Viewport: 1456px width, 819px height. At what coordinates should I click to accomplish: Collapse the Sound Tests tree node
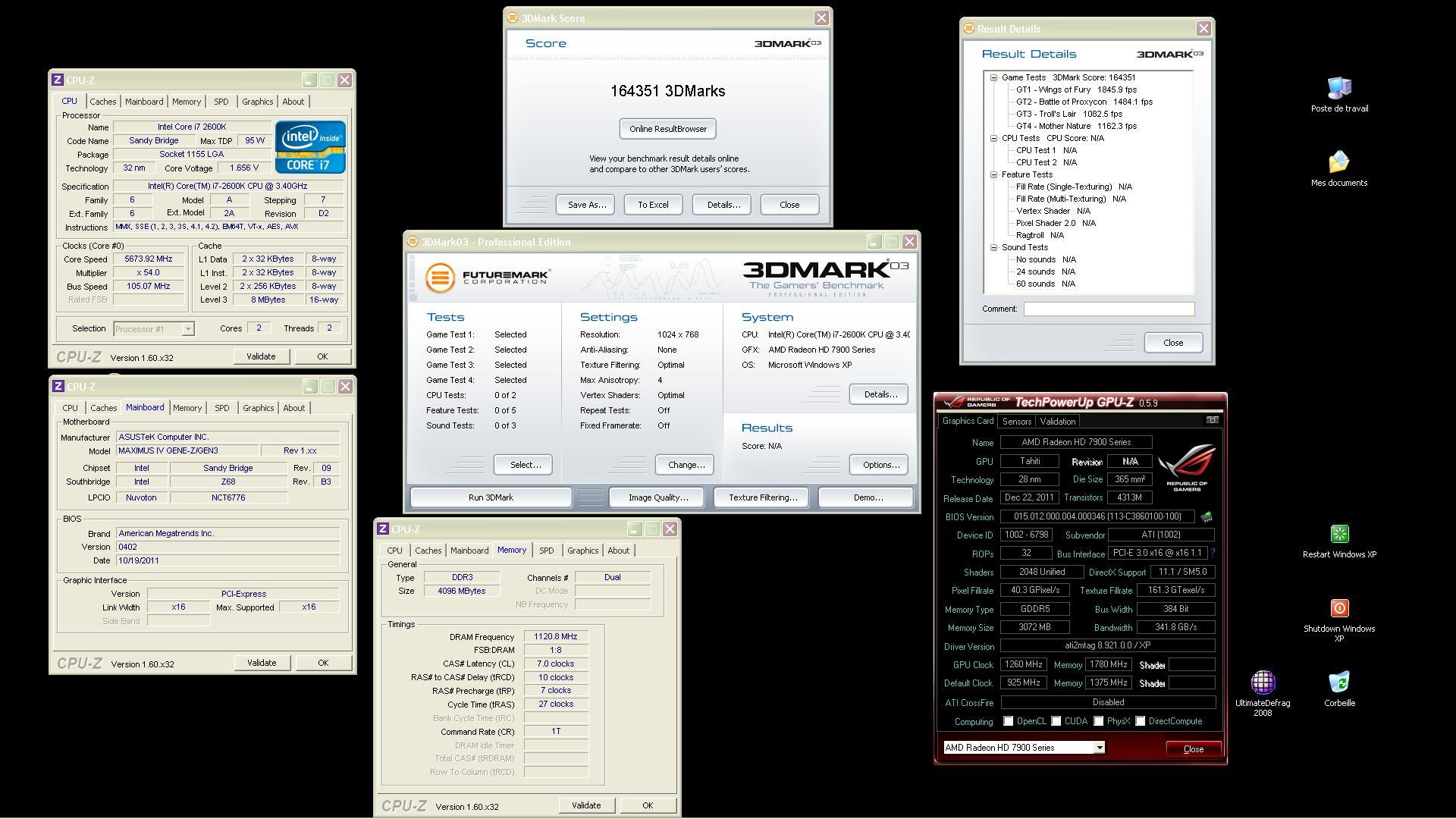pyautogui.click(x=993, y=247)
